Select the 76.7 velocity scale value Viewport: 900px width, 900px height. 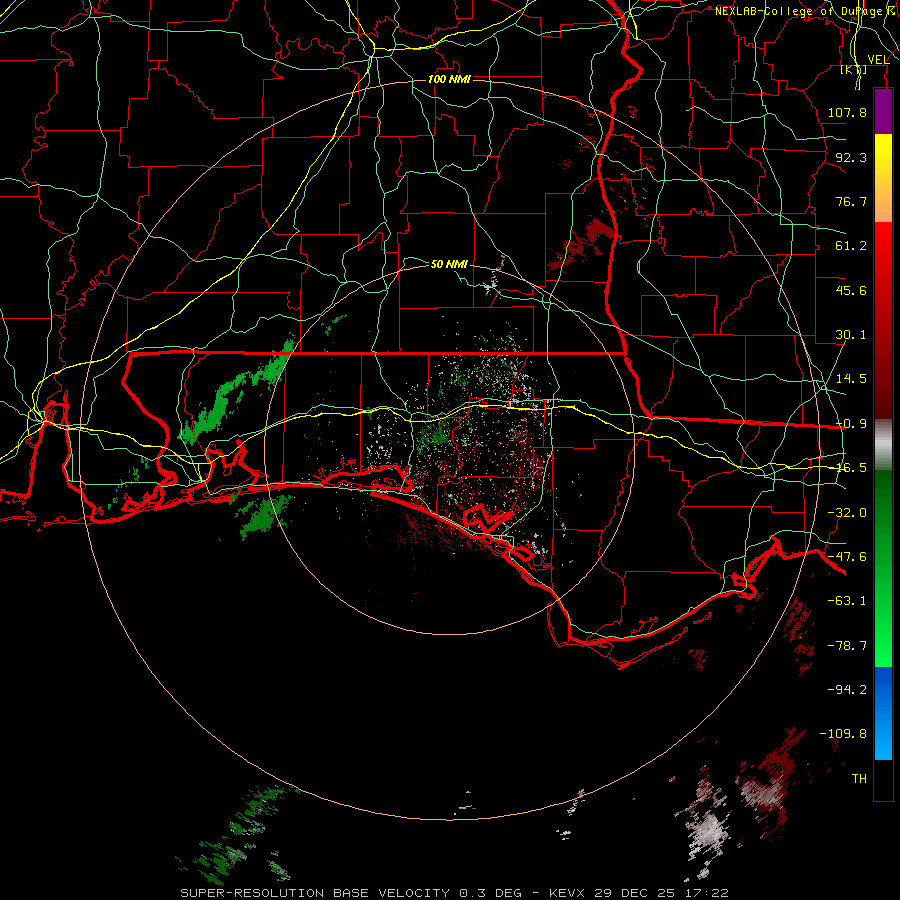click(x=851, y=201)
